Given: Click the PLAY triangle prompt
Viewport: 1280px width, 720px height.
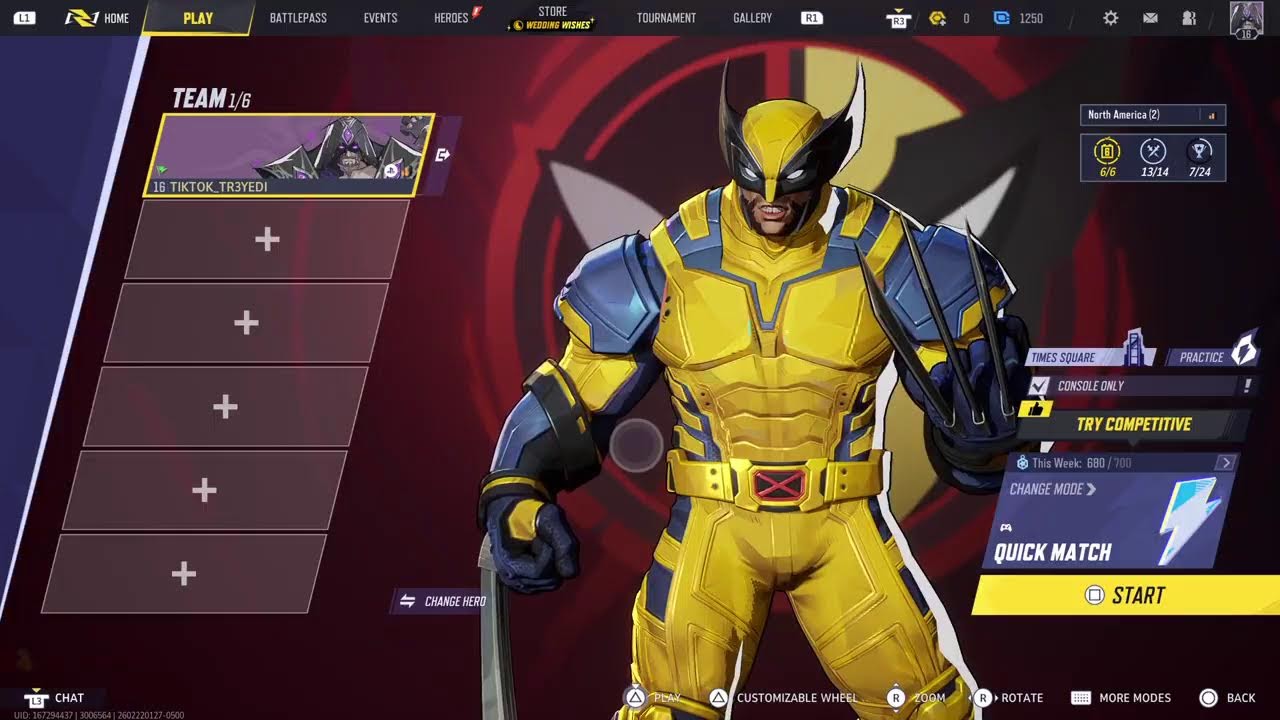Looking at the screenshot, I should pyautogui.click(x=653, y=698).
